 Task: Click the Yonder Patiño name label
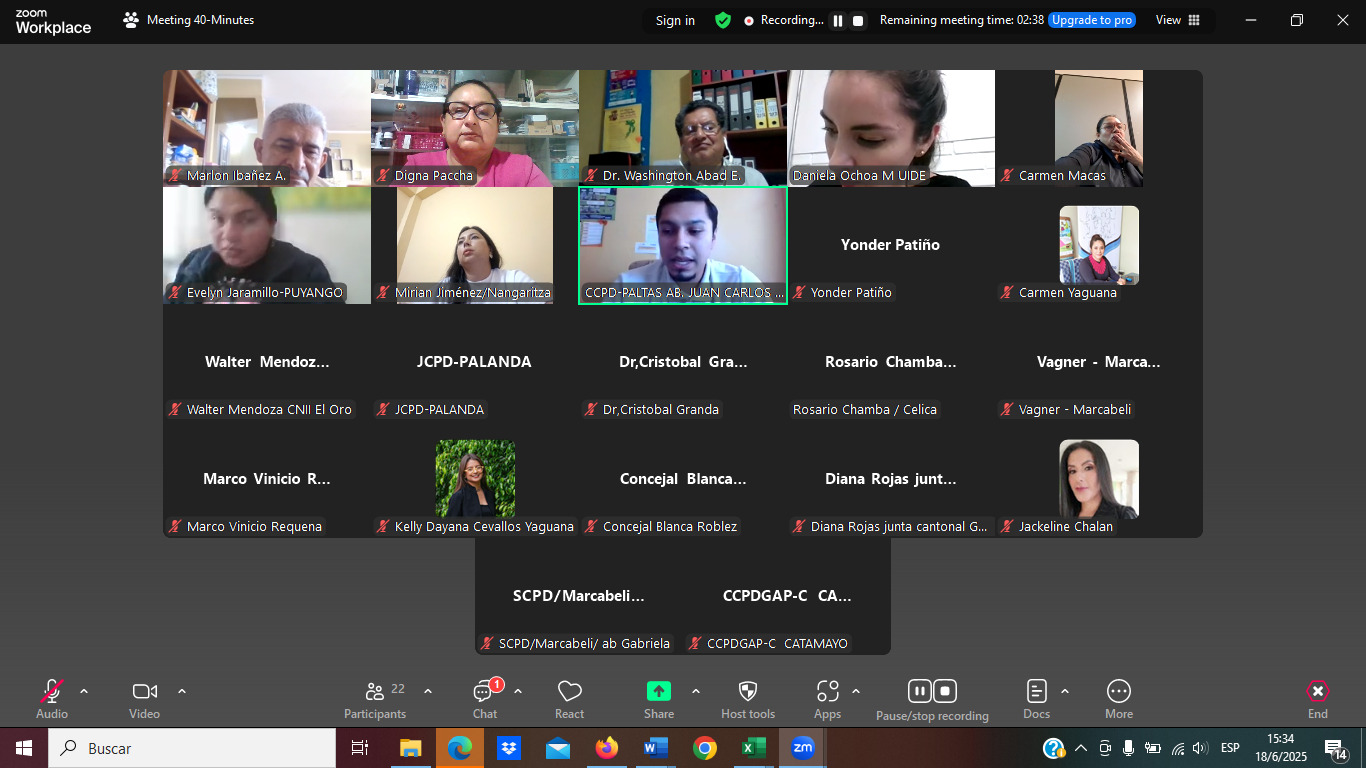(851, 293)
